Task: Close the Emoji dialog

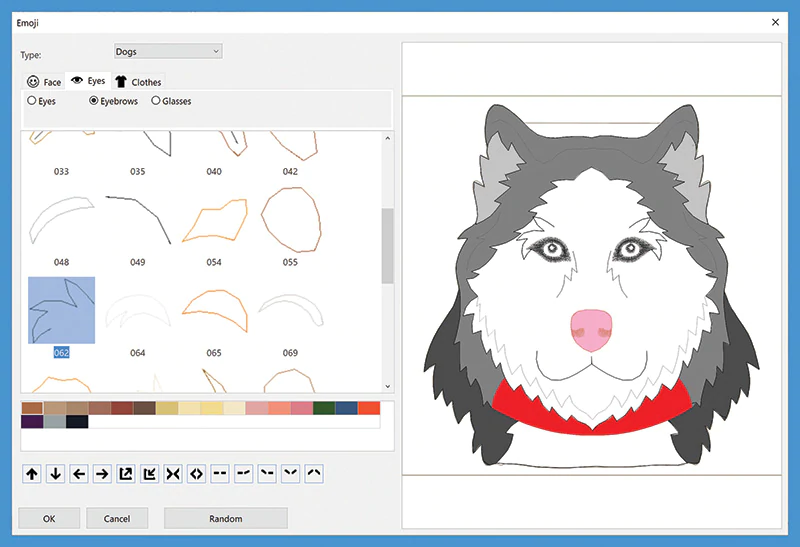Action: [x=776, y=22]
